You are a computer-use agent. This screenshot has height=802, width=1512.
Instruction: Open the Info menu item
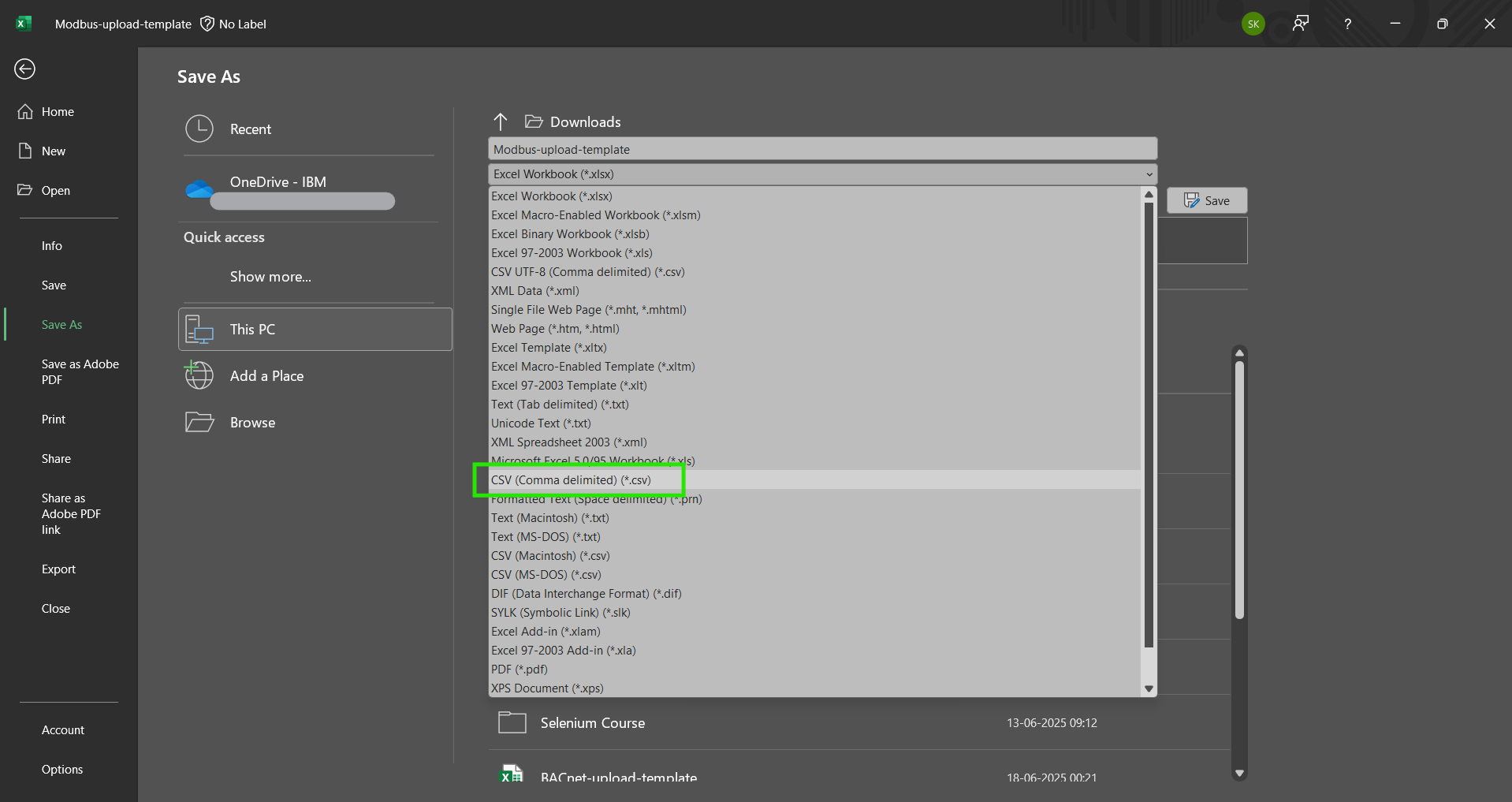click(x=52, y=246)
